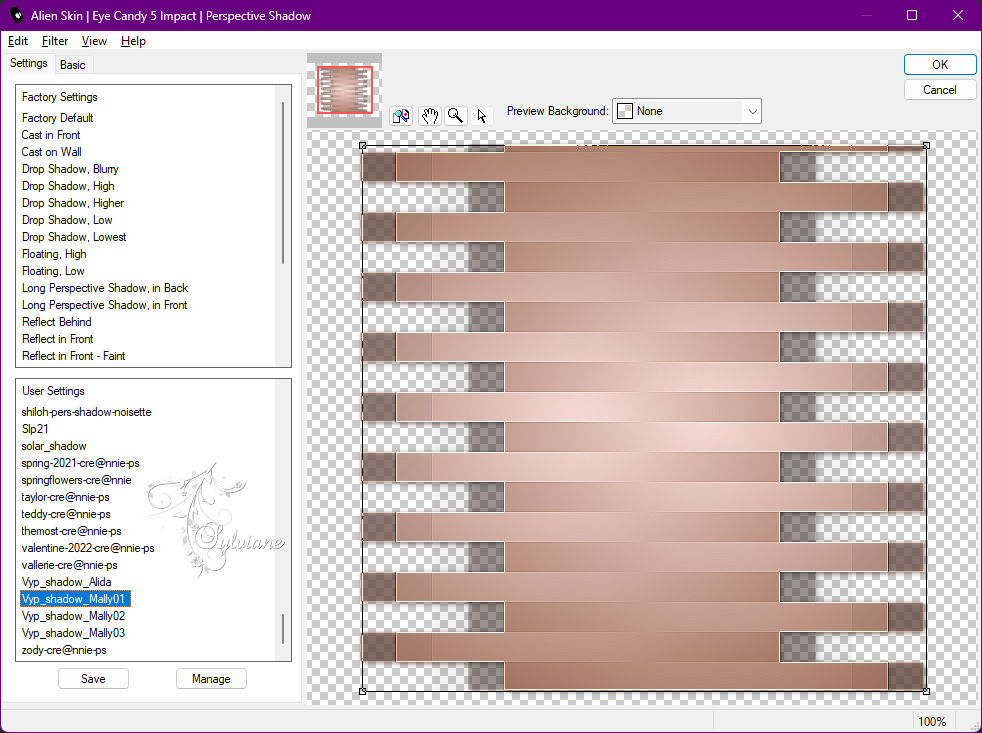
Task: Close the Perspective Shadow dialog
Action: (x=958, y=15)
